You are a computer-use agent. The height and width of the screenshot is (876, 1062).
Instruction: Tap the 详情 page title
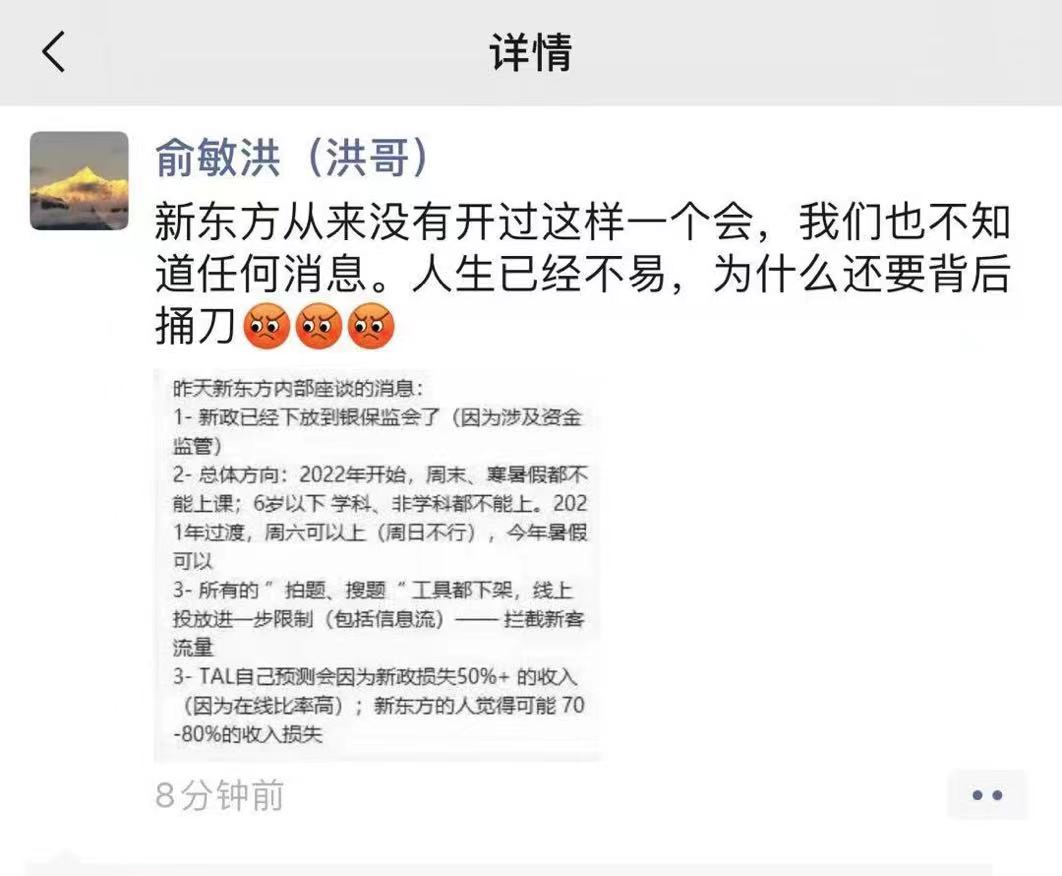coord(531,51)
